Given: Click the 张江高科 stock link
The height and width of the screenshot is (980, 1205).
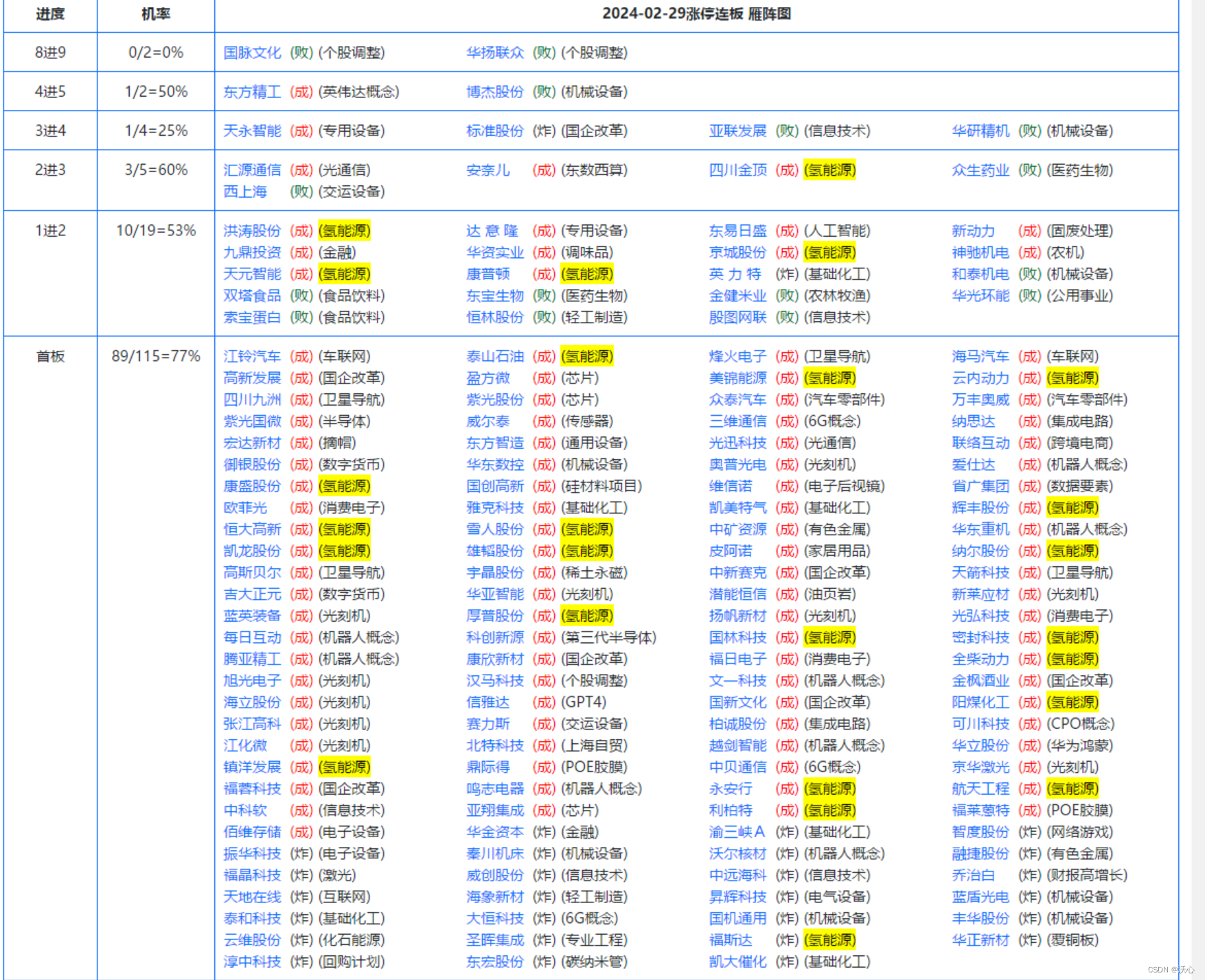Looking at the screenshot, I should [252, 724].
